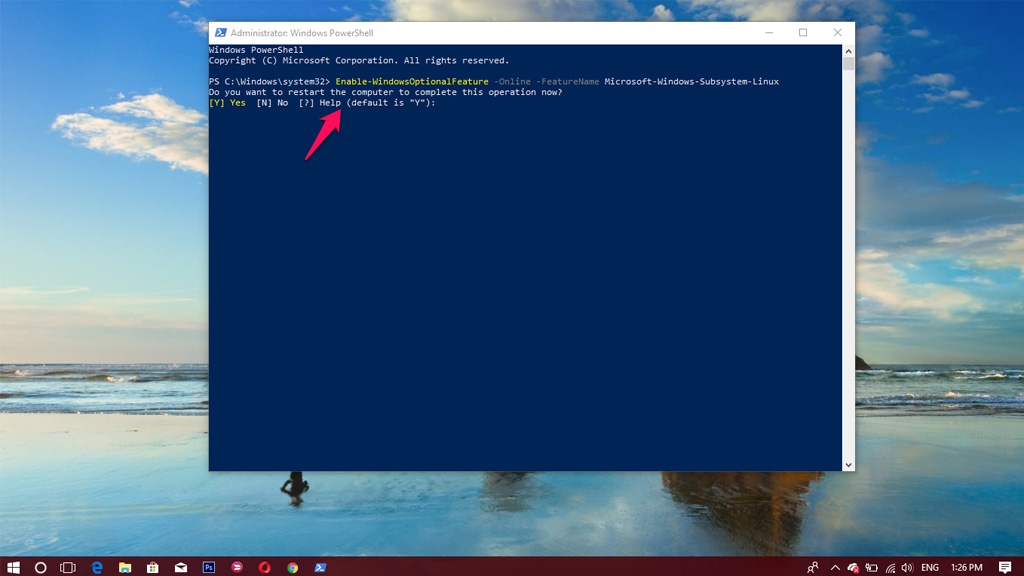Viewport: 1024px width, 576px height.
Task: Open the Mail app from taskbar
Action: (x=181, y=567)
